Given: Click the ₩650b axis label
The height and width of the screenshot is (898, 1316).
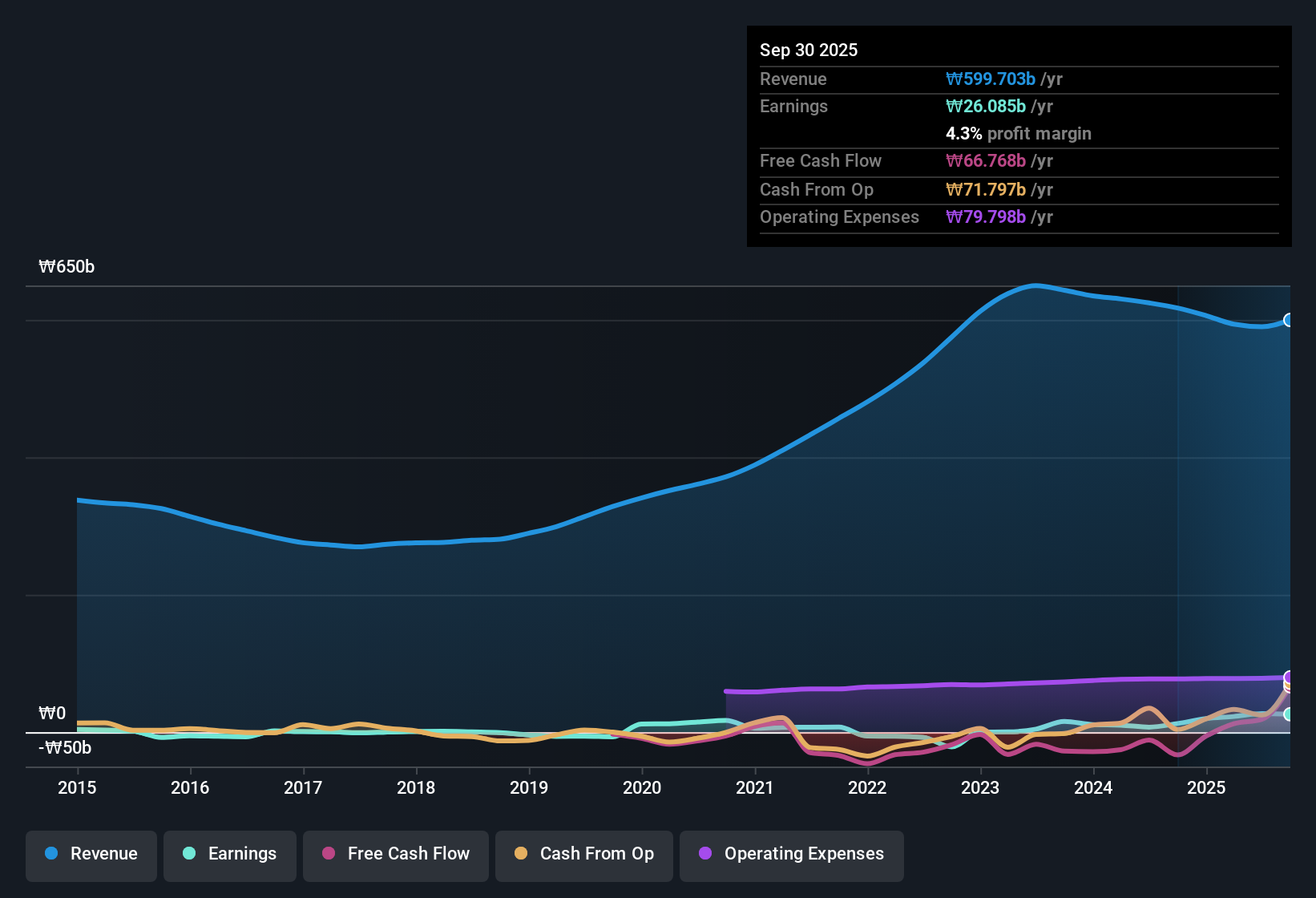Looking at the screenshot, I should coord(67,266).
